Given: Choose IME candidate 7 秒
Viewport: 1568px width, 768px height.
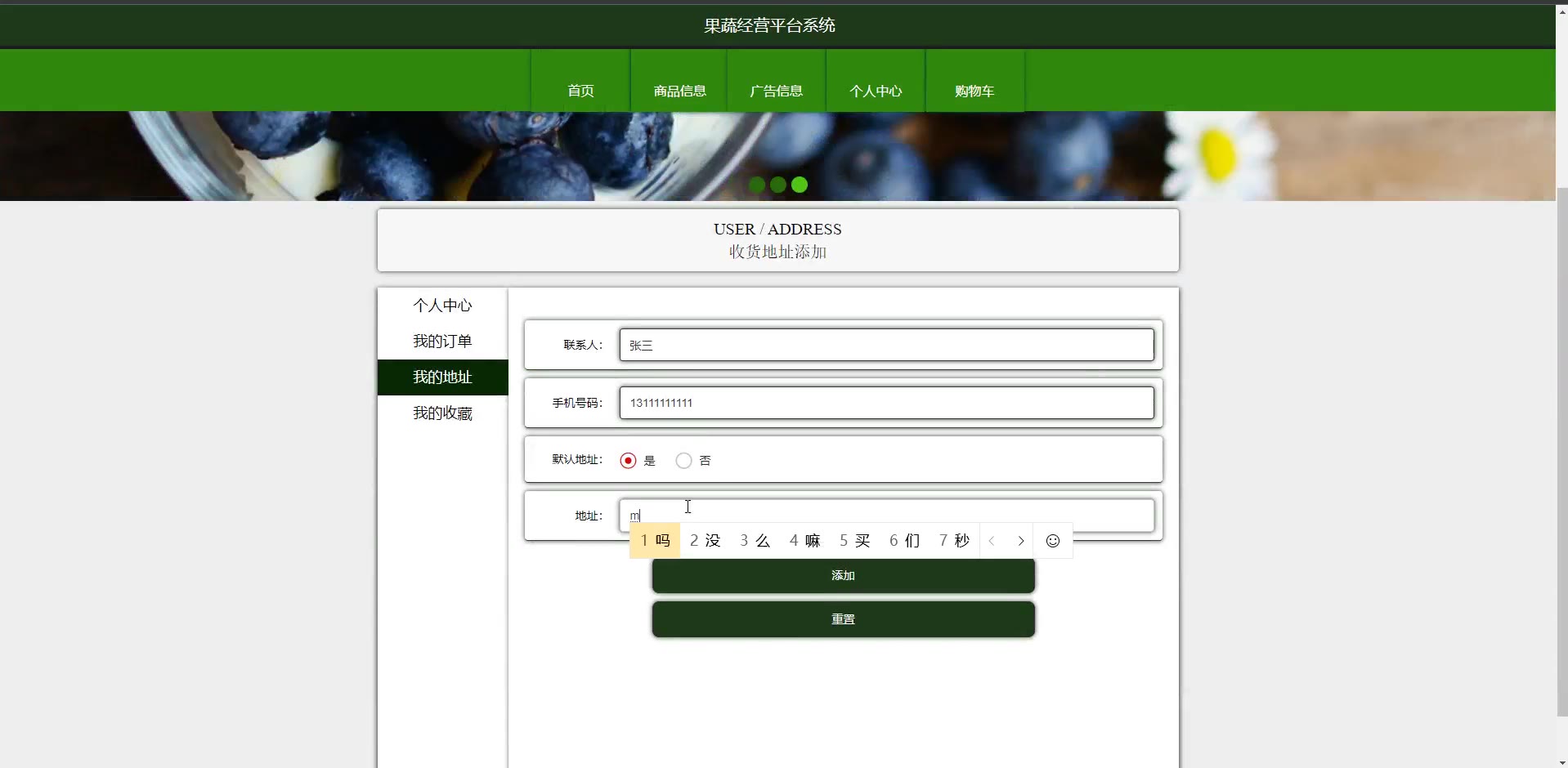Looking at the screenshot, I should point(954,541).
